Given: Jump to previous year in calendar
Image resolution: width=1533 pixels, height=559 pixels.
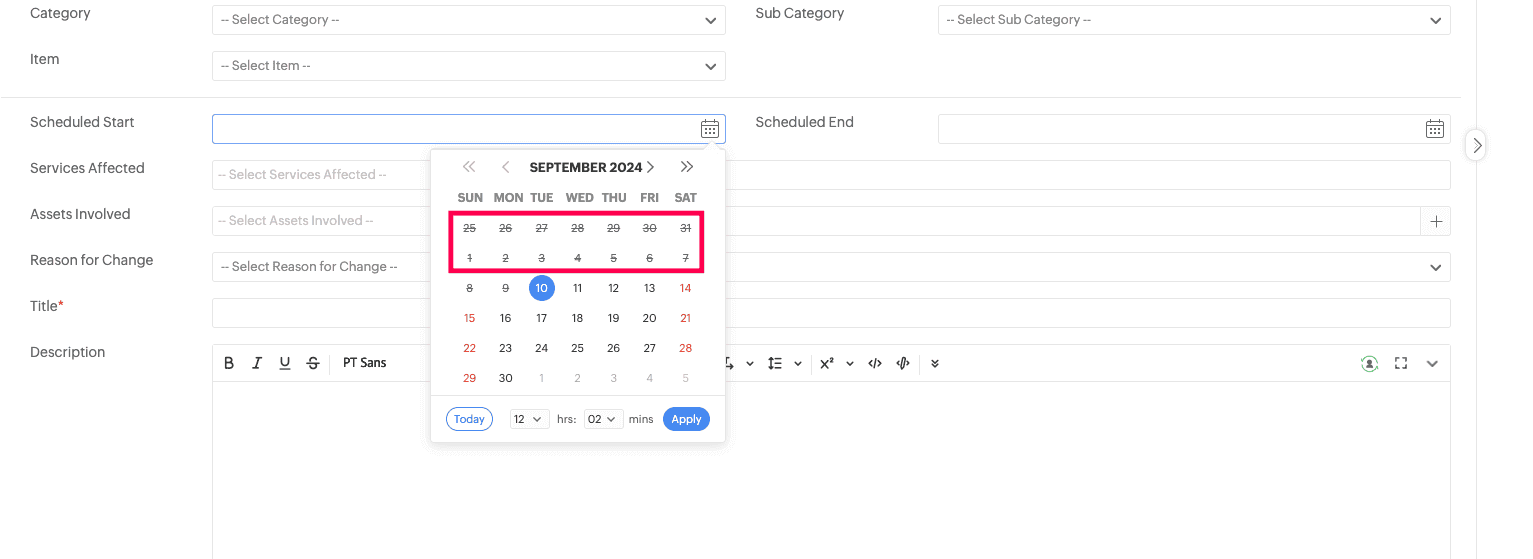Looking at the screenshot, I should (x=469, y=167).
